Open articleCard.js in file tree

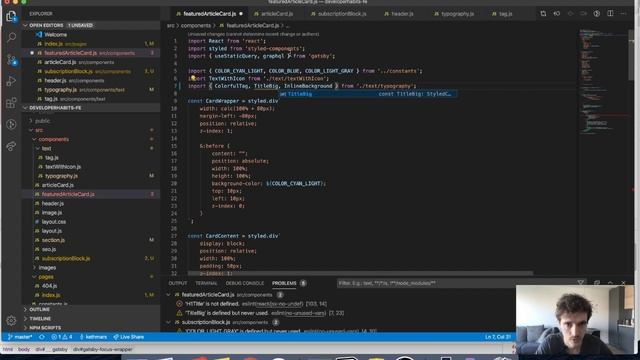click(x=58, y=185)
